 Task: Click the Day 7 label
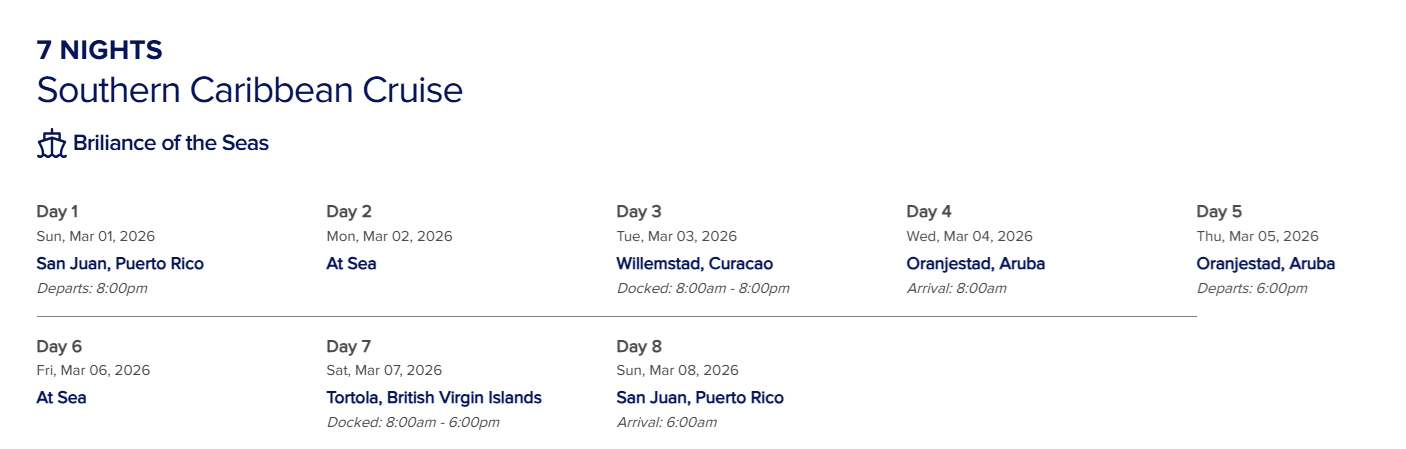349,346
